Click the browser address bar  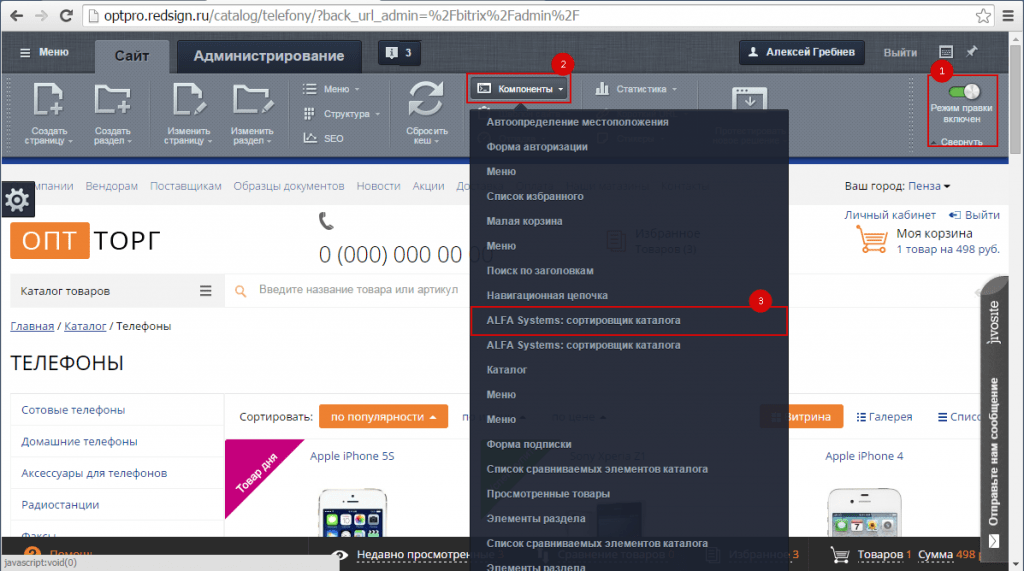point(529,16)
